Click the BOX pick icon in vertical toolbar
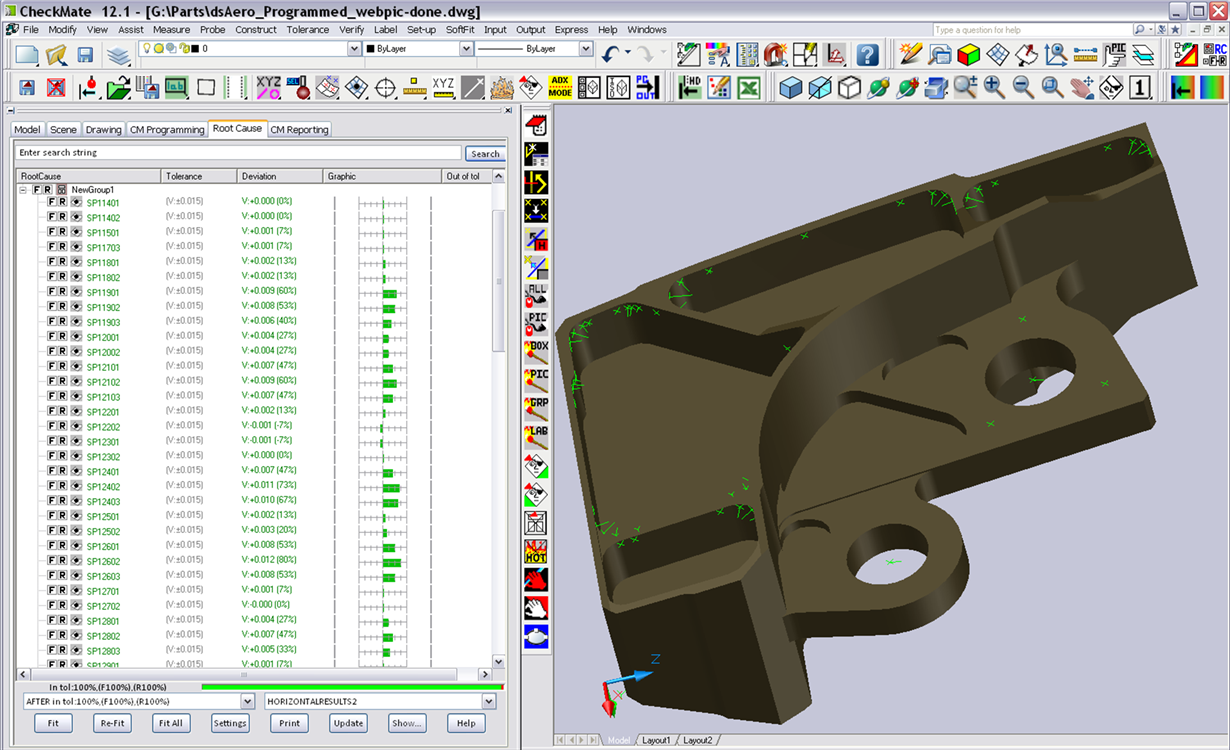 [536, 353]
